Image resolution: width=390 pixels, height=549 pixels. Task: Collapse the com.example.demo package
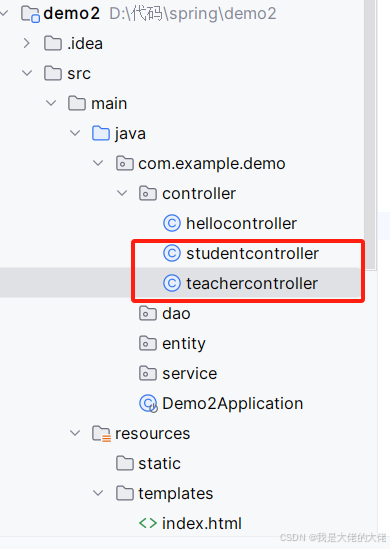98,163
